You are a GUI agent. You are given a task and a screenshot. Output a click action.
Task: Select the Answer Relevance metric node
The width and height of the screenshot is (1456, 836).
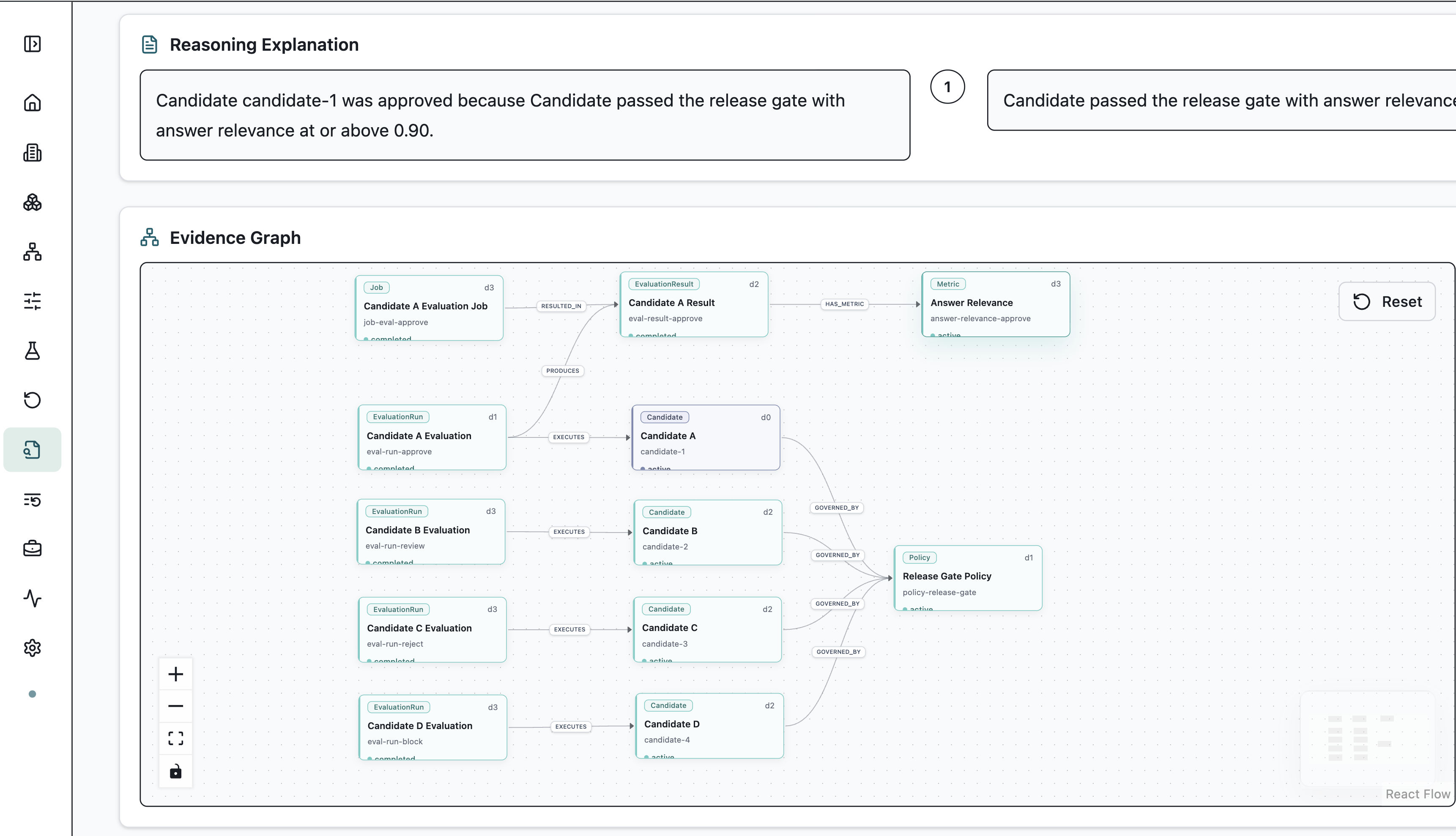click(996, 304)
